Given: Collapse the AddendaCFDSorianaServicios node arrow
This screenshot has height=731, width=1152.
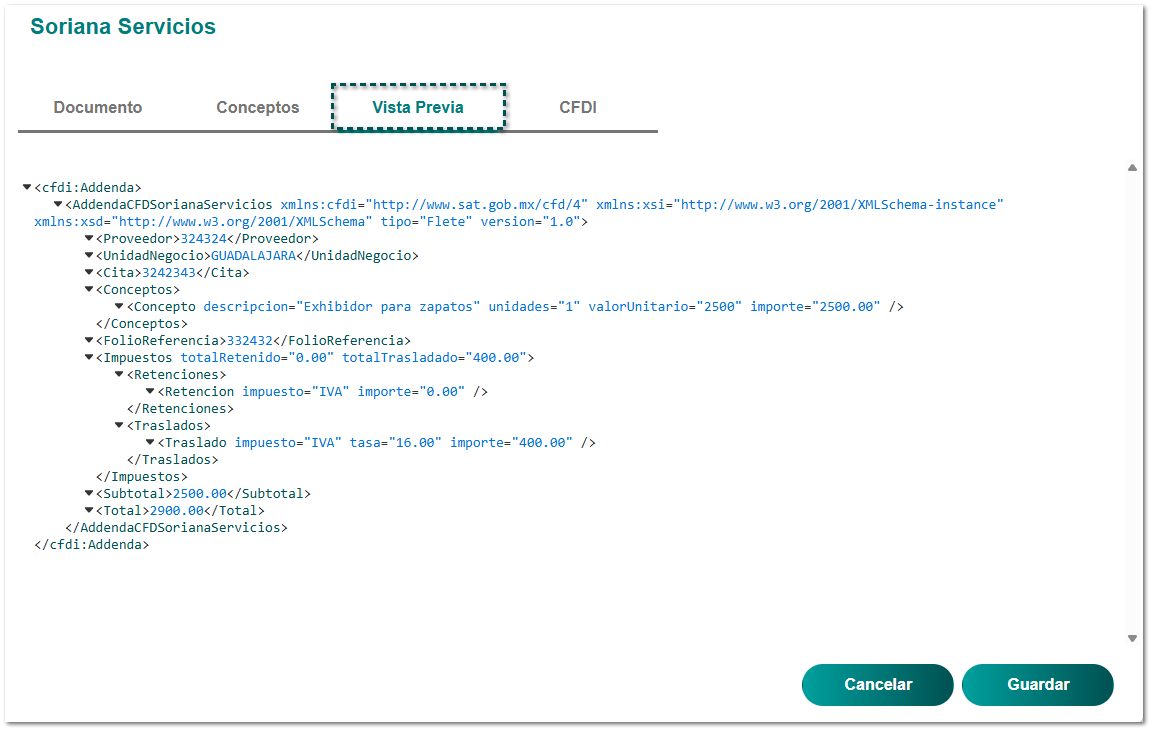Looking at the screenshot, I should point(58,204).
